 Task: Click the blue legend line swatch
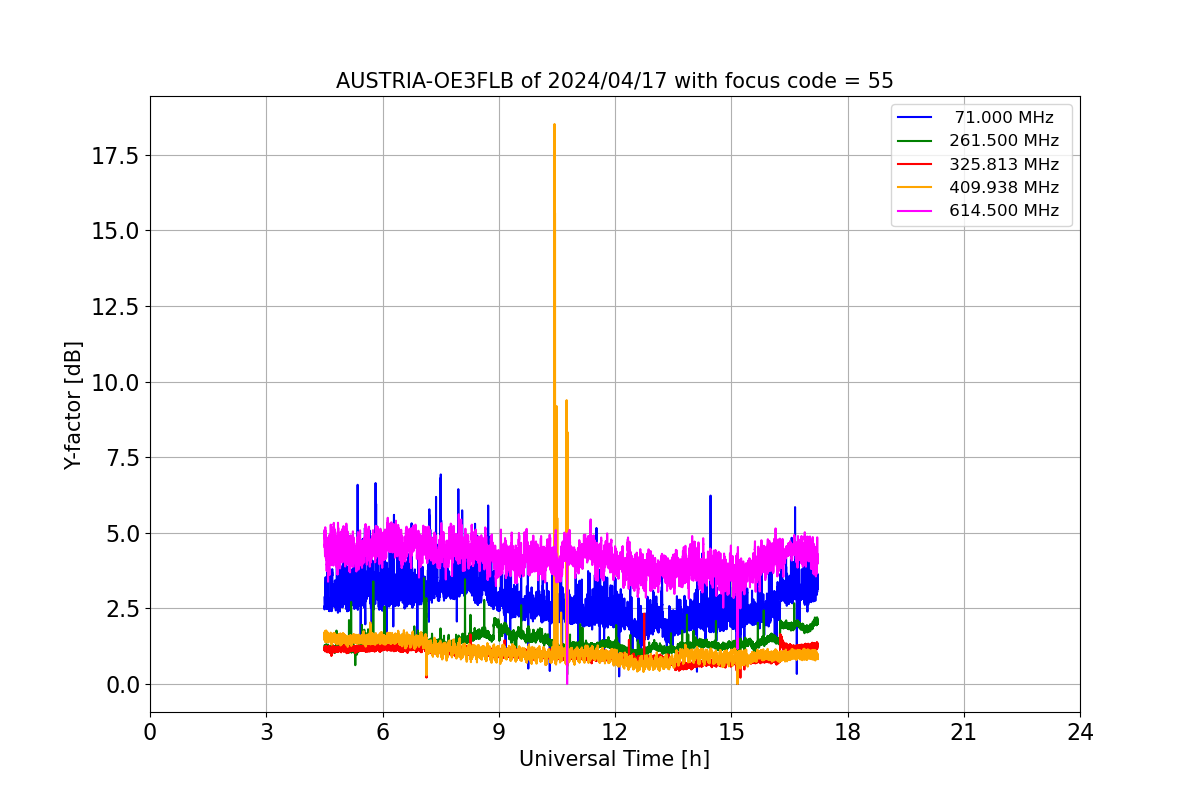pos(915,118)
